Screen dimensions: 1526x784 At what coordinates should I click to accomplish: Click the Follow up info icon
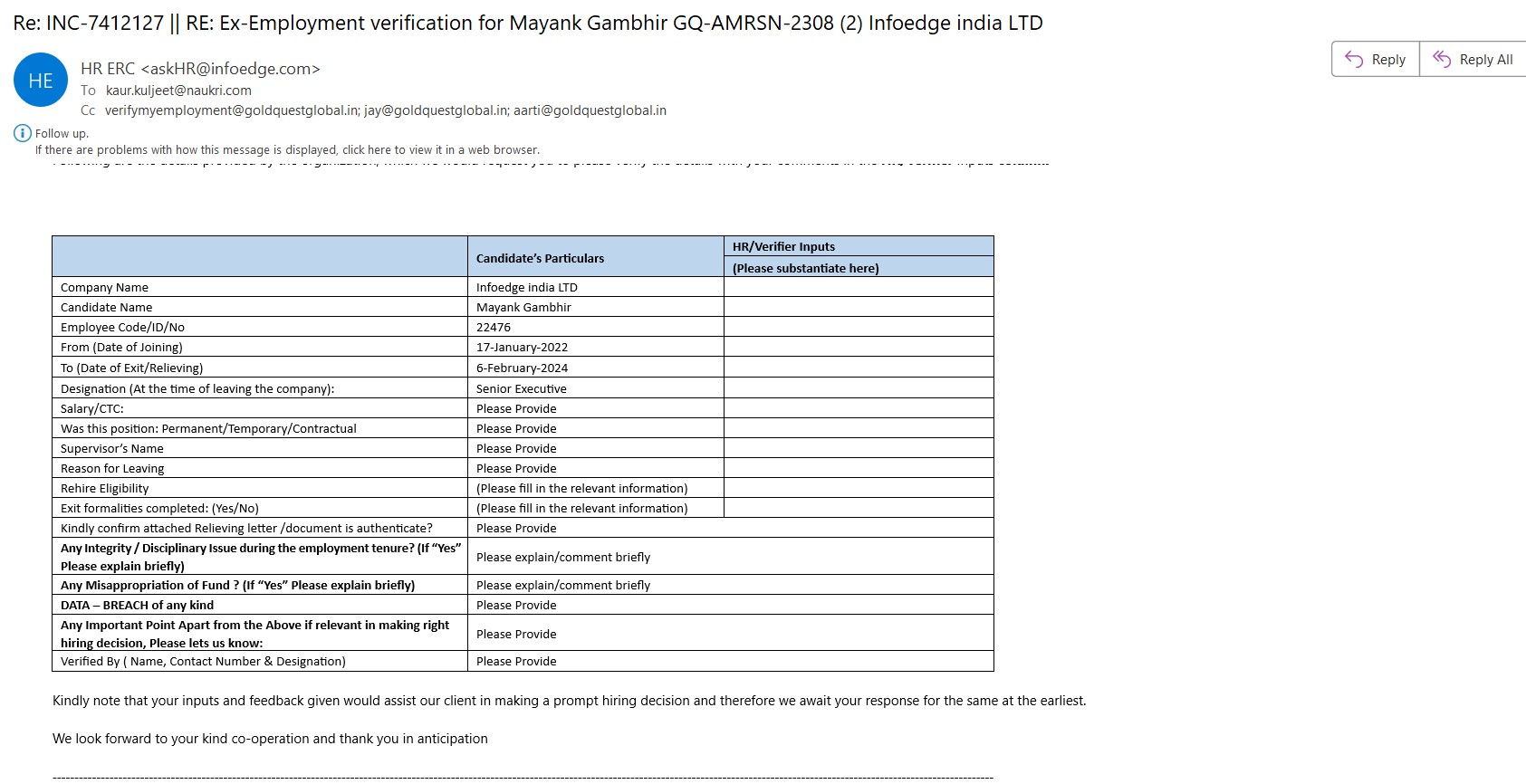[23, 133]
